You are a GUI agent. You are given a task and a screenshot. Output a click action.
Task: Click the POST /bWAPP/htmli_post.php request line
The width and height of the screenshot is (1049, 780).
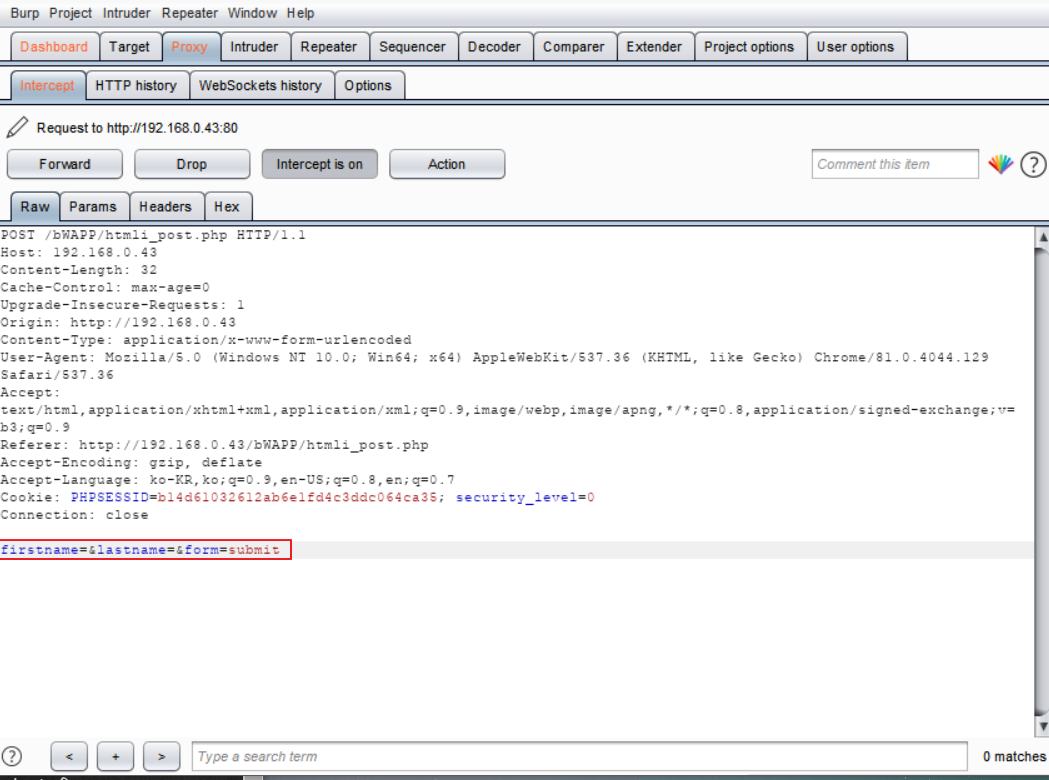point(153,235)
